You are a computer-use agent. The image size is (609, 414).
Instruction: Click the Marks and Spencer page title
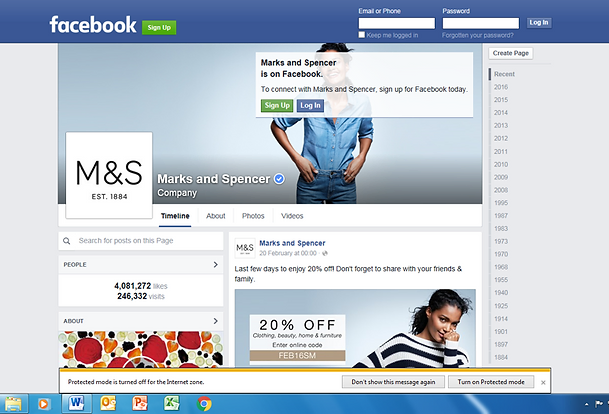(x=213, y=179)
